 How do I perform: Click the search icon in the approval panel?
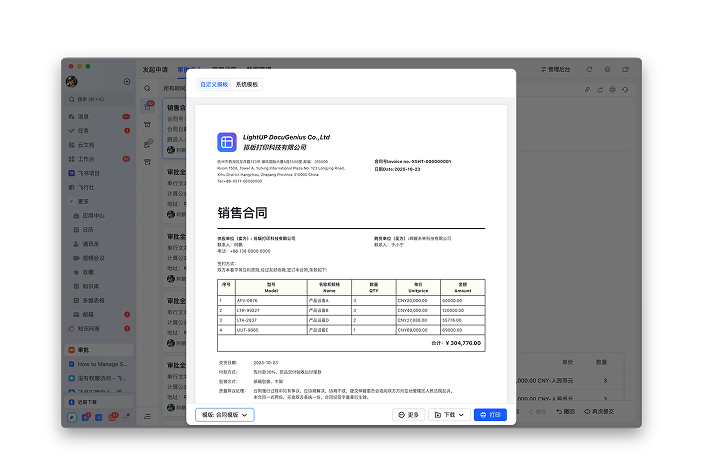(x=148, y=88)
